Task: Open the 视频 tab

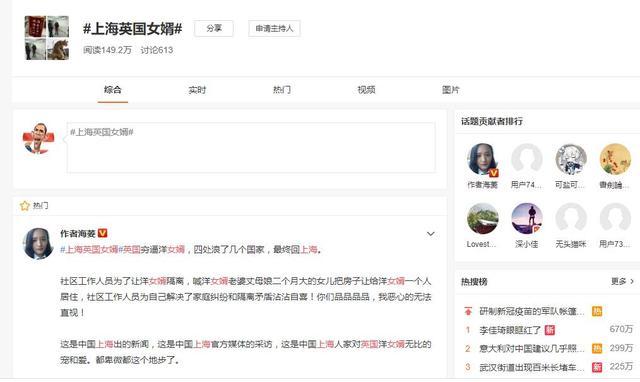Action: (x=366, y=90)
